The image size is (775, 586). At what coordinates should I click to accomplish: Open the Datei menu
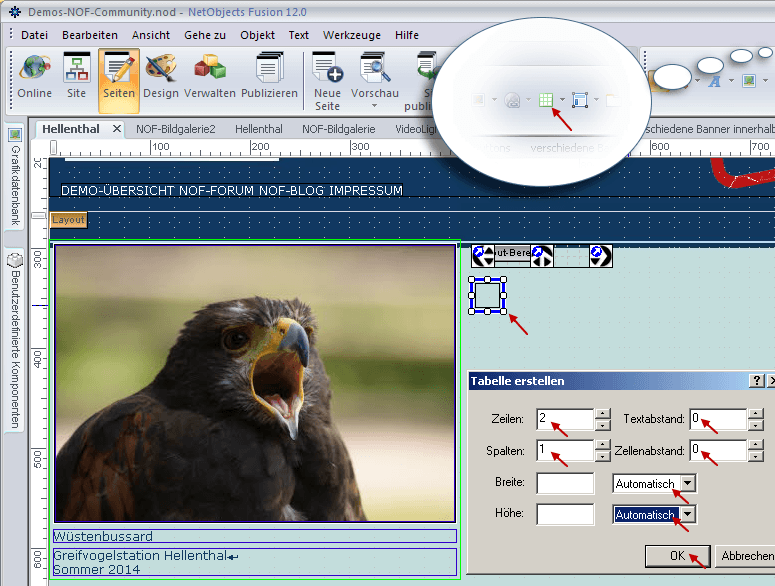click(35, 35)
